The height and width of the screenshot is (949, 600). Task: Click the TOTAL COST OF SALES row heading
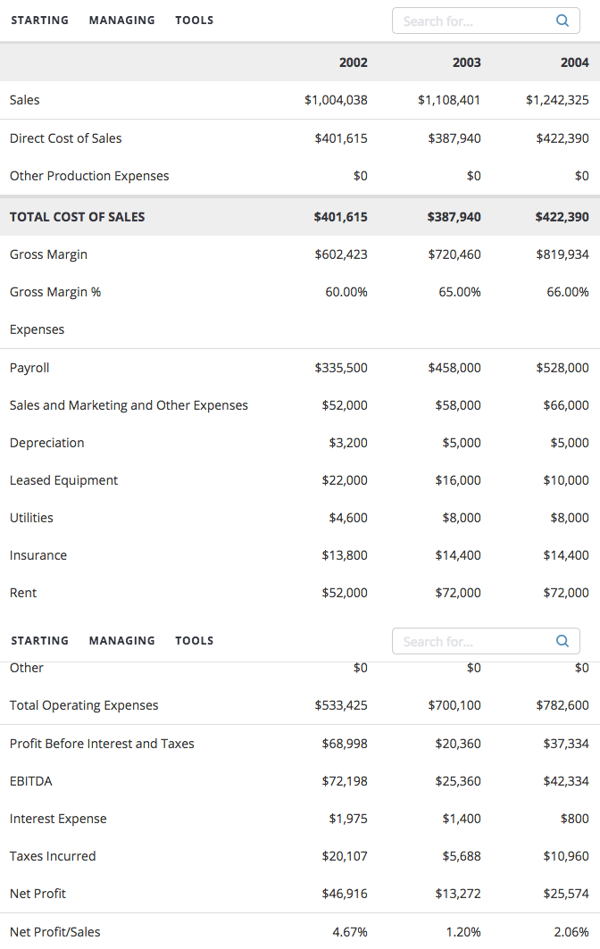(77, 217)
